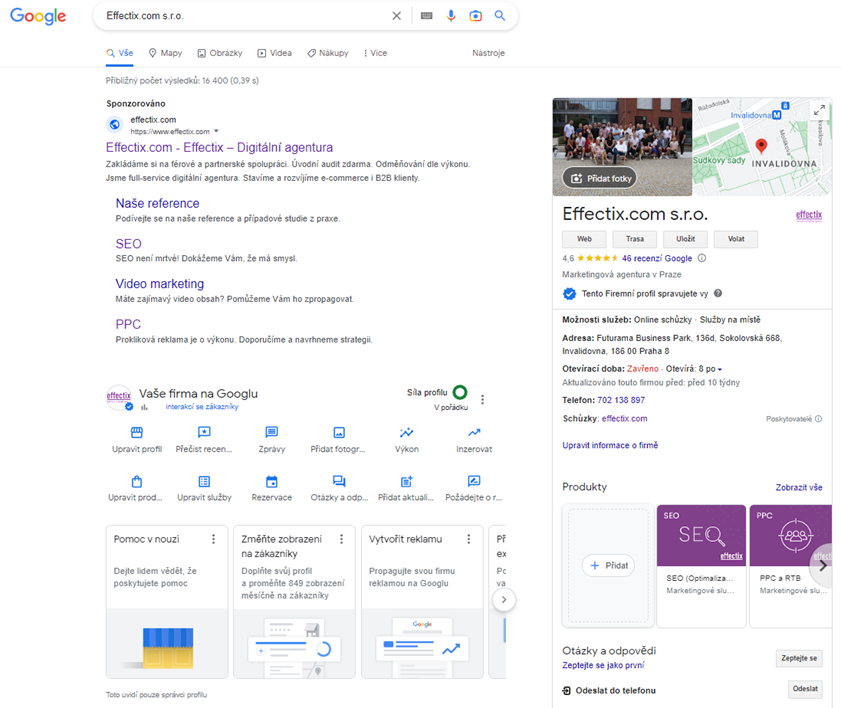The image size is (841, 708).
Task: Open three-dot menu on Pomoc v nouzi card
Action: (x=213, y=539)
